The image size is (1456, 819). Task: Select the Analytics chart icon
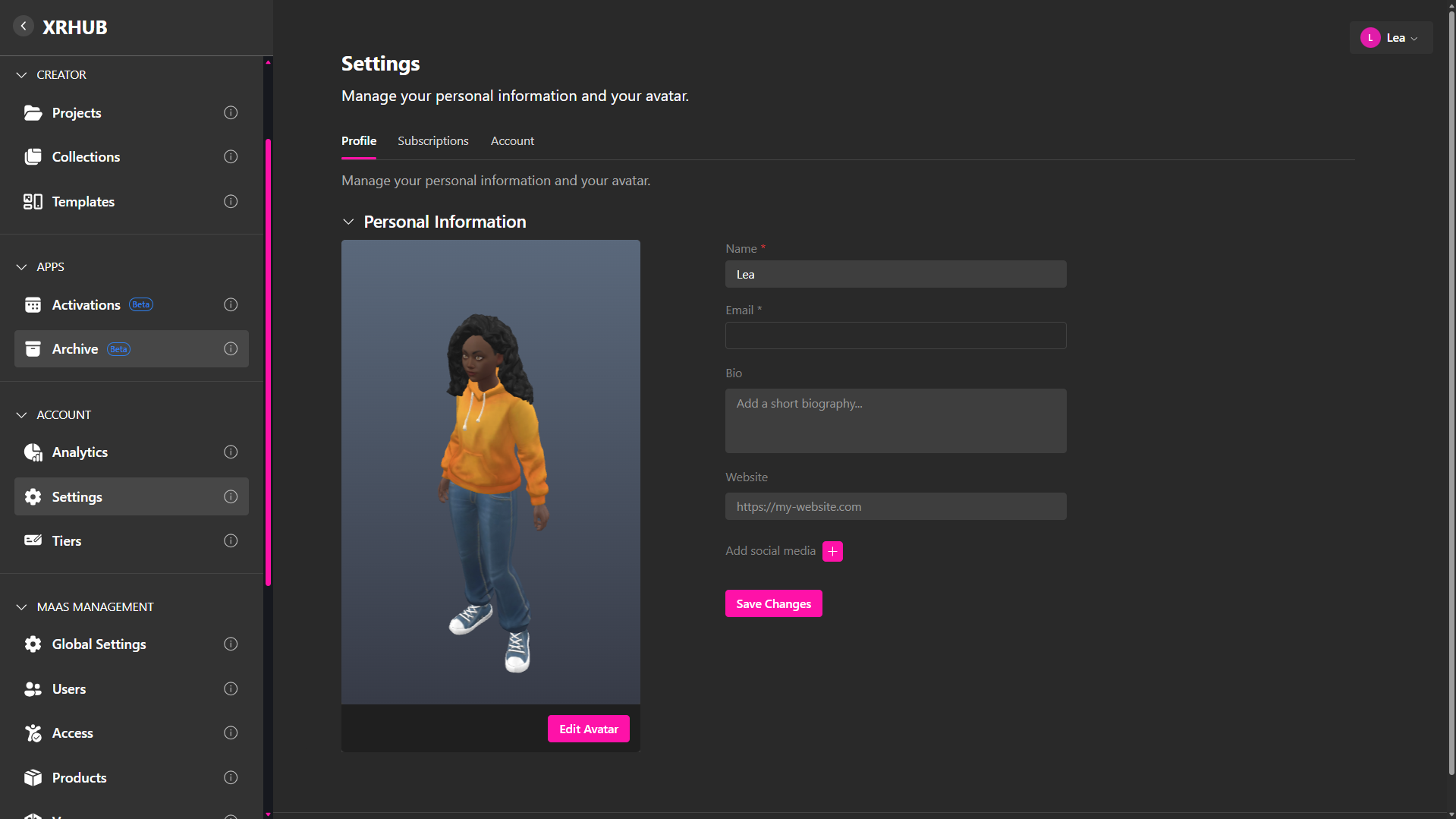[33, 452]
